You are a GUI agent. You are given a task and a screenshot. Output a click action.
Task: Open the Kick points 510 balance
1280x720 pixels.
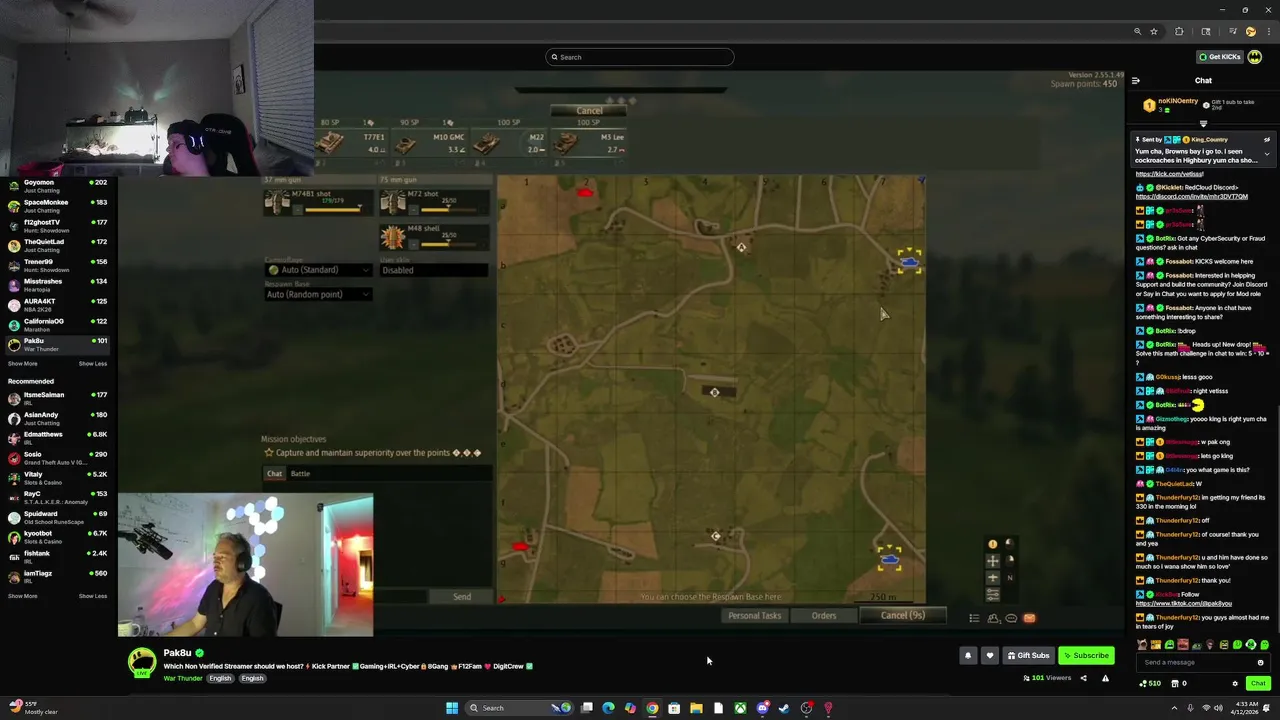point(1151,684)
